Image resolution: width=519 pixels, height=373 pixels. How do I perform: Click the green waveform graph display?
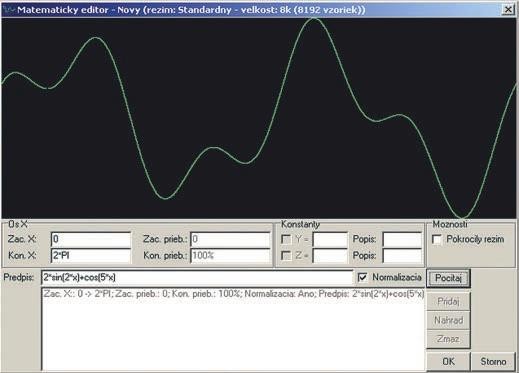pyautogui.click(x=259, y=118)
